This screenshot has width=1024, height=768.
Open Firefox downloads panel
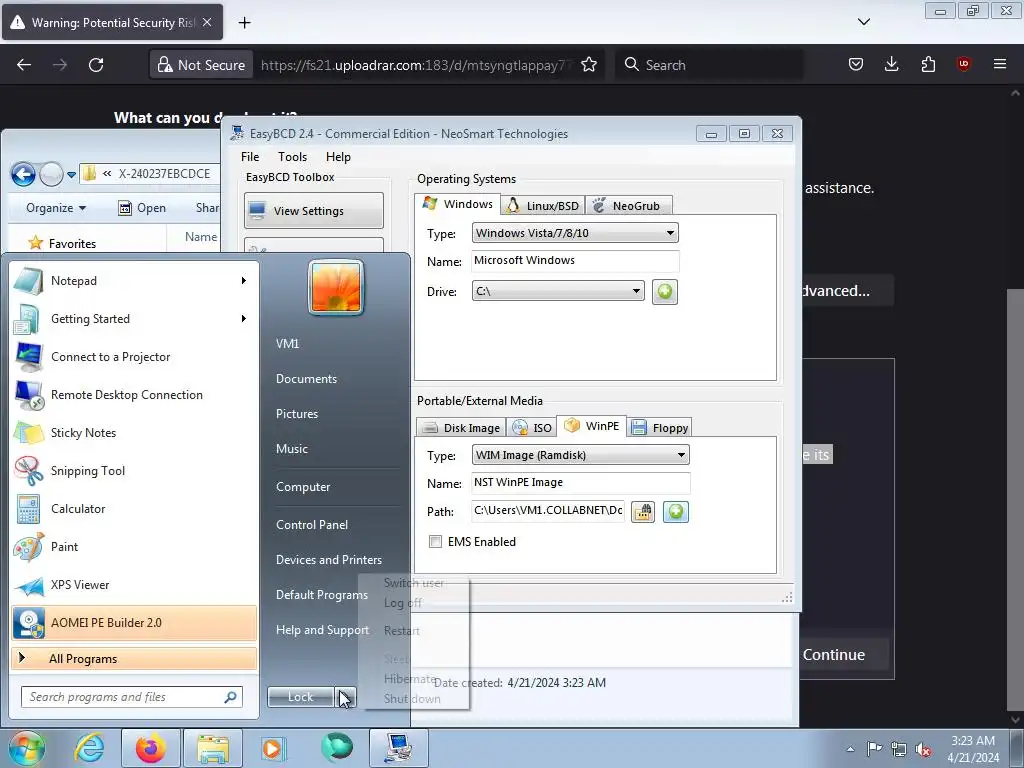coord(891,64)
